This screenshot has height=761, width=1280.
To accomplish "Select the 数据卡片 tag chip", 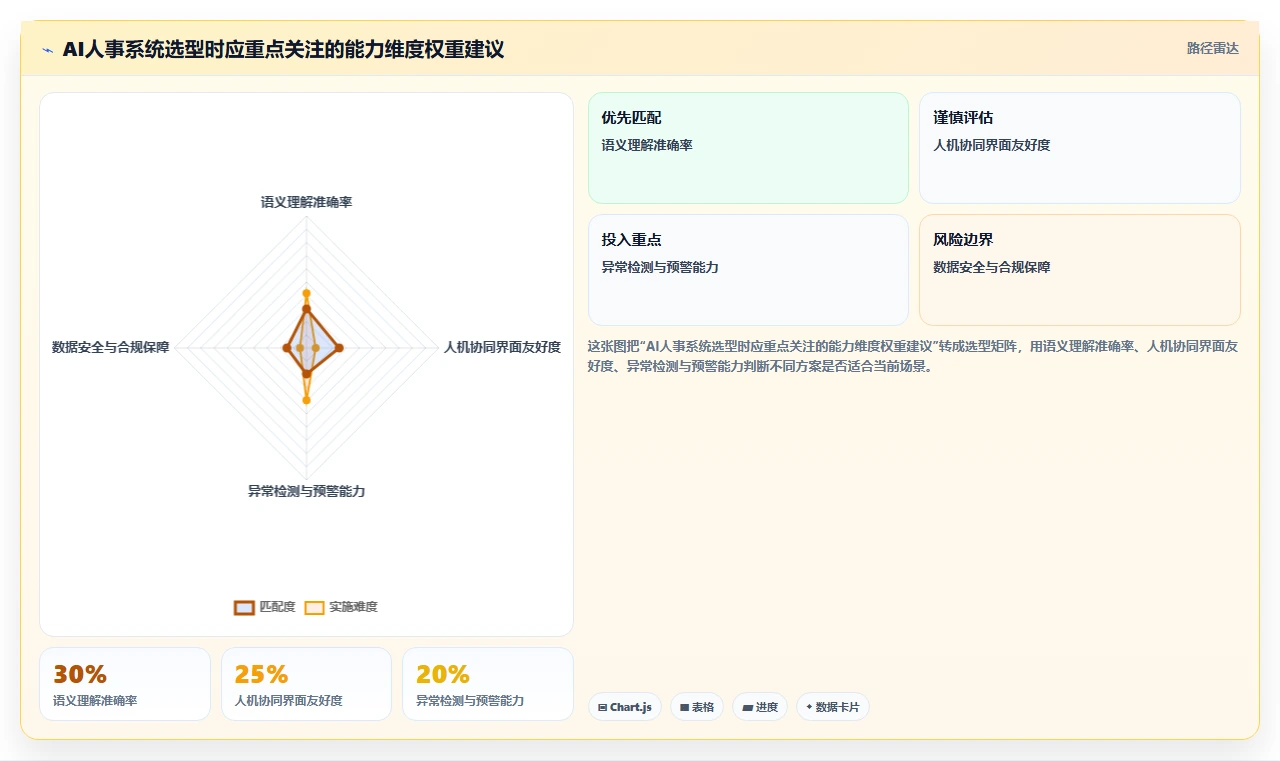I will [x=833, y=707].
